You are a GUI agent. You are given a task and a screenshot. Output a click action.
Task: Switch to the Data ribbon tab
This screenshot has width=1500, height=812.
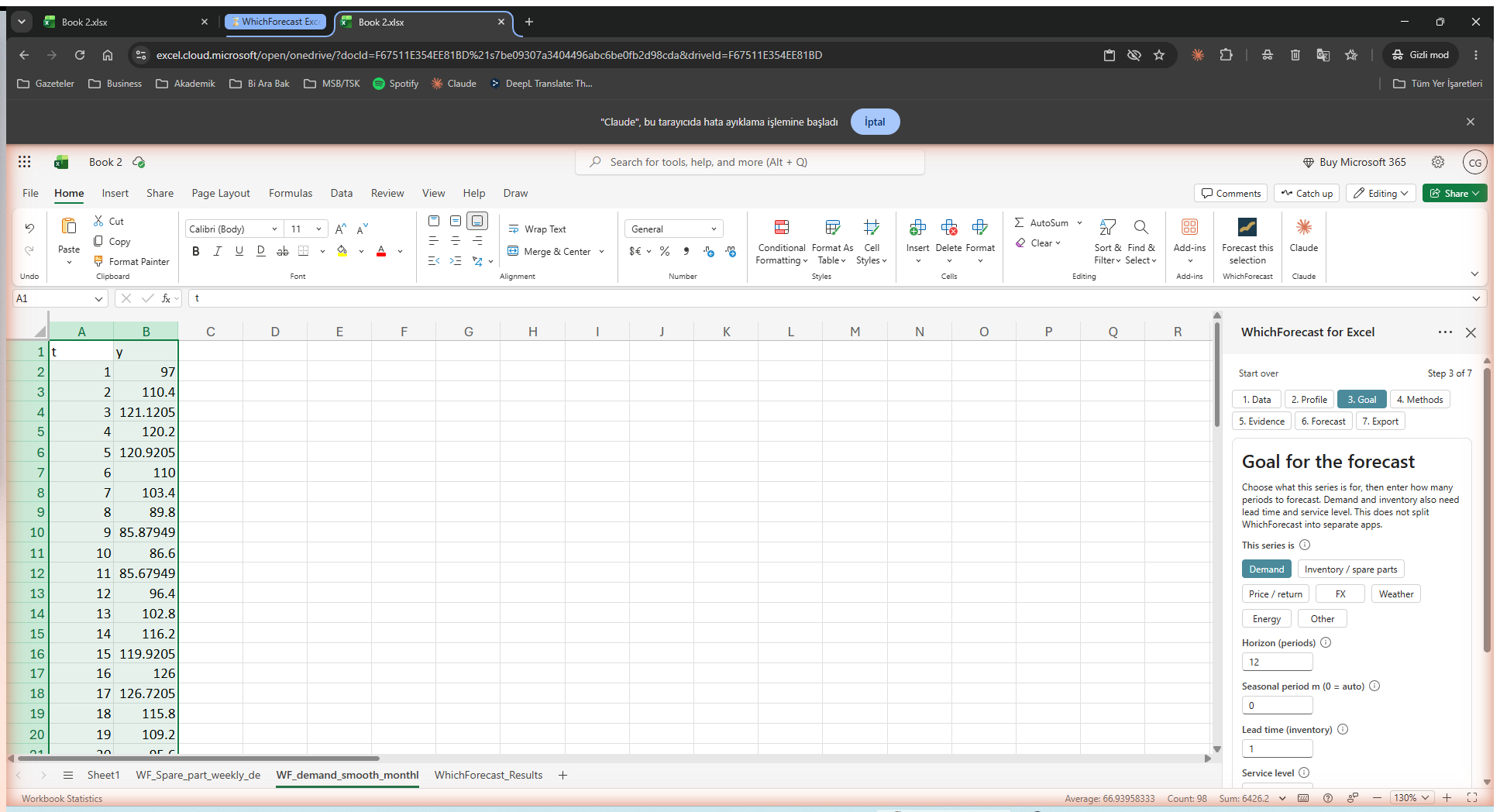[342, 193]
